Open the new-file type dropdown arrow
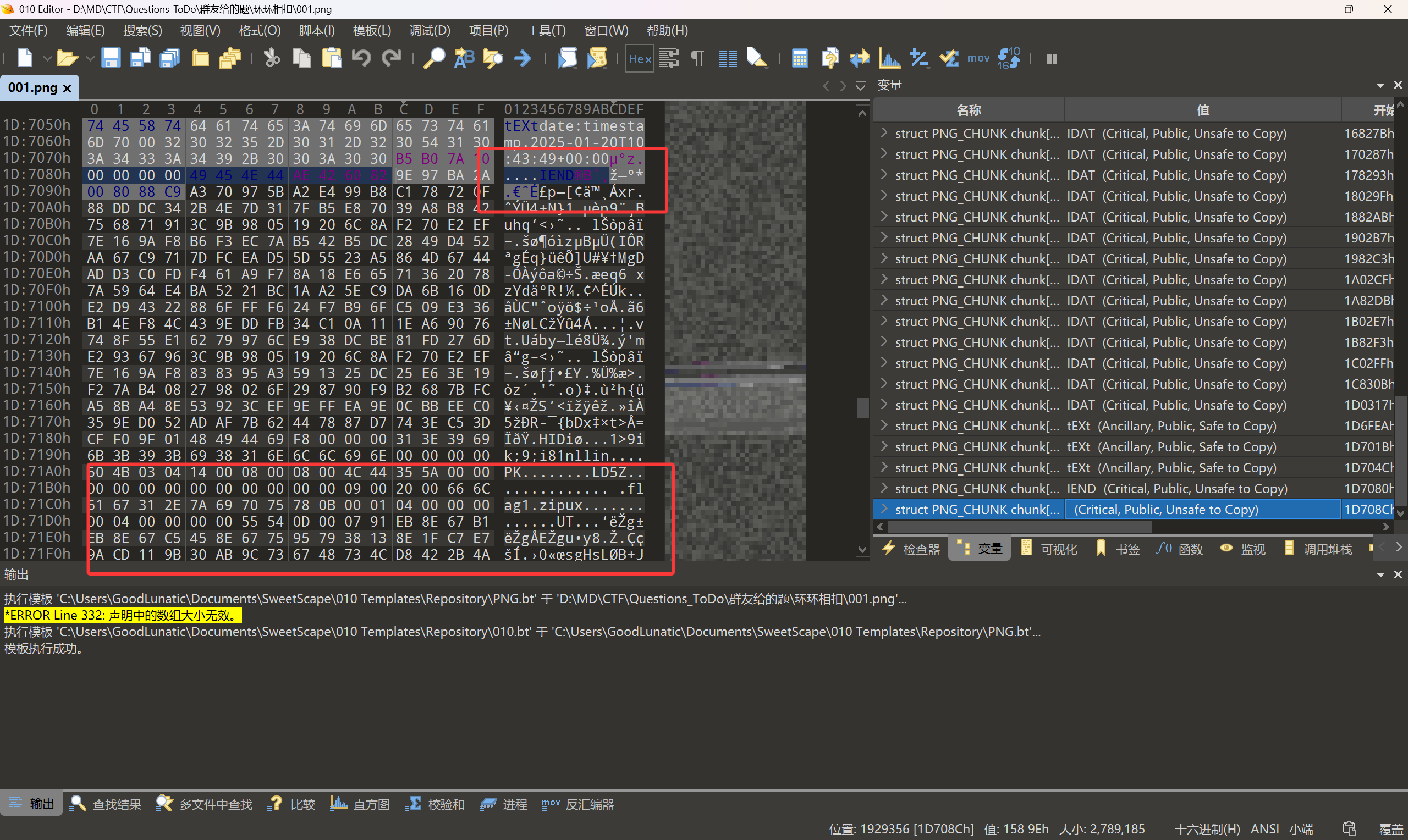1408x840 pixels. point(47,58)
